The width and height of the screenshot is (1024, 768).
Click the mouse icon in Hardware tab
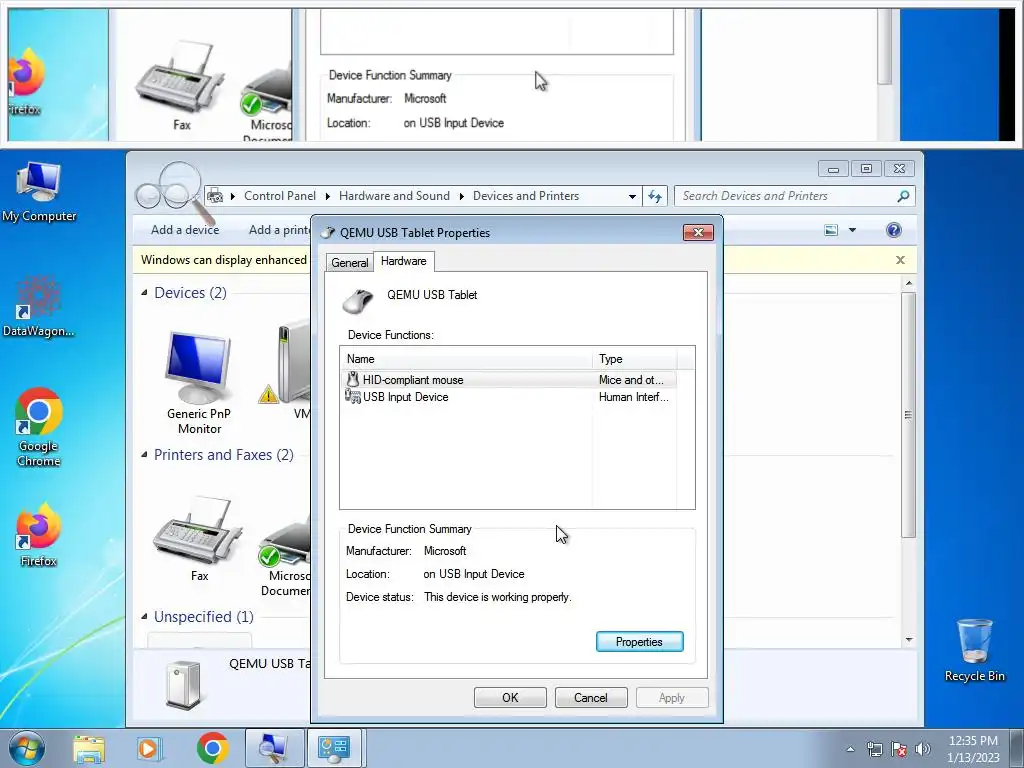coord(358,301)
